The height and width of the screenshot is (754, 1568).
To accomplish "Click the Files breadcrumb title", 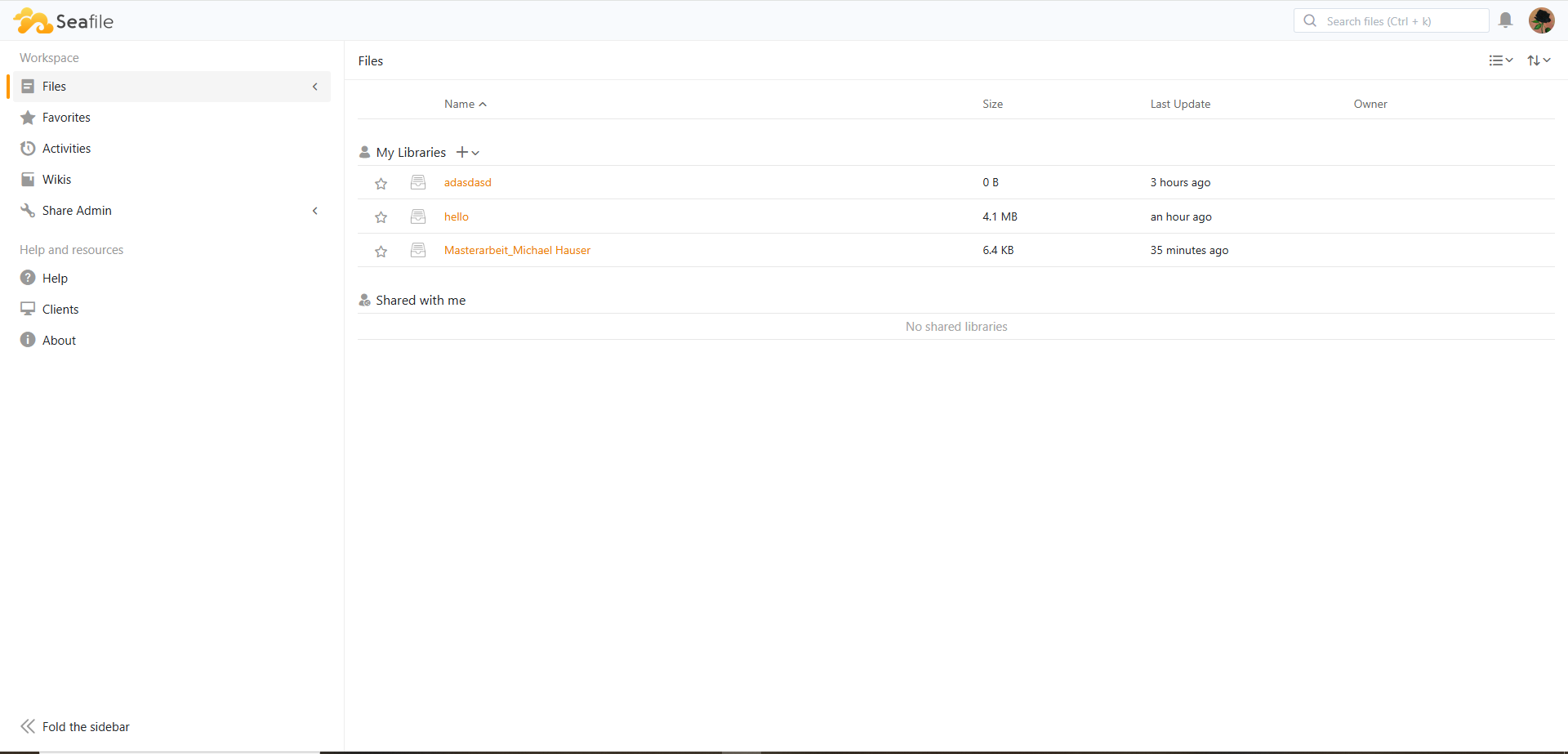I will tap(371, 61).
